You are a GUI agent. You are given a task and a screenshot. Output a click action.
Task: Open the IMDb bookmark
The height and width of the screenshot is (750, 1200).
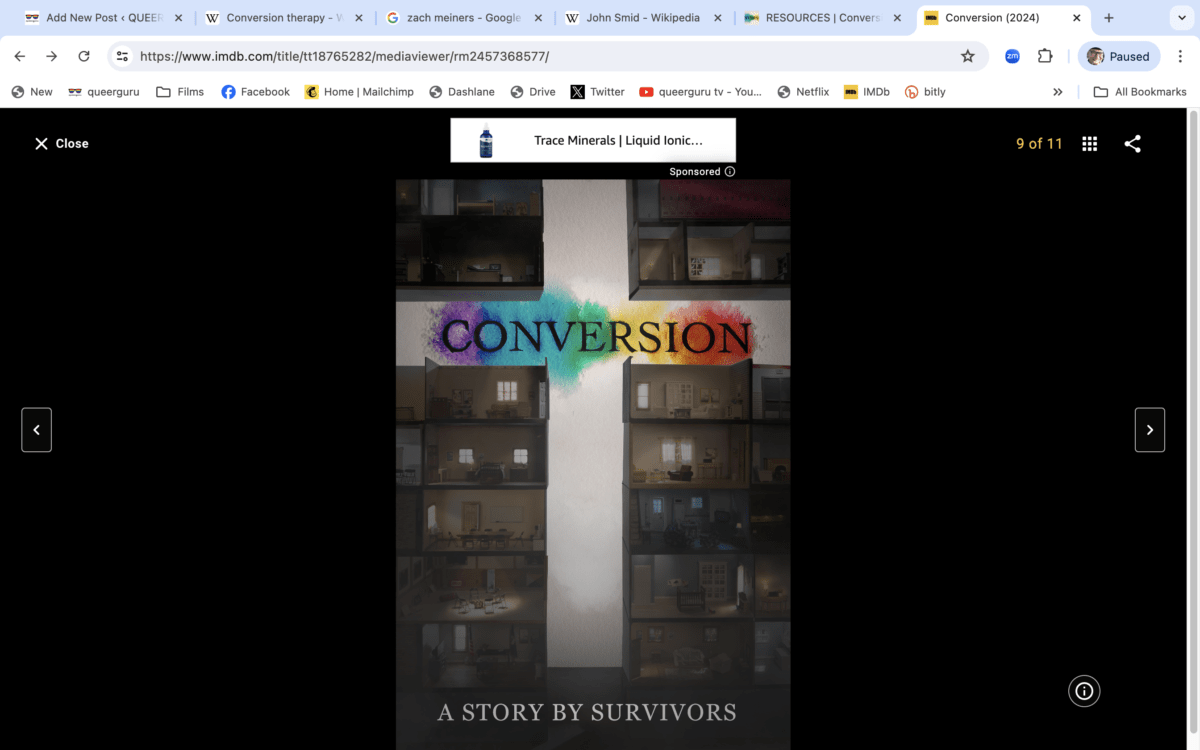tap(867, 92)
